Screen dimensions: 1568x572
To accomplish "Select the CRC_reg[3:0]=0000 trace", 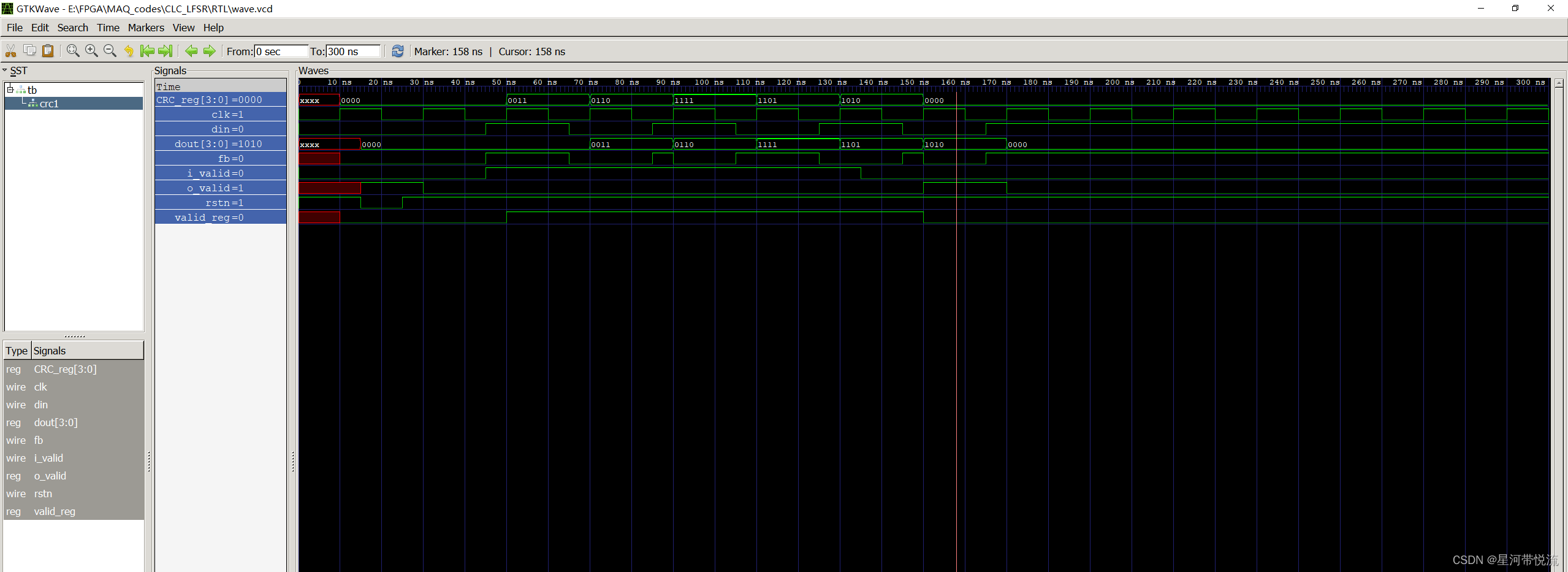I will pyautogui.click(x=221, y=100).
